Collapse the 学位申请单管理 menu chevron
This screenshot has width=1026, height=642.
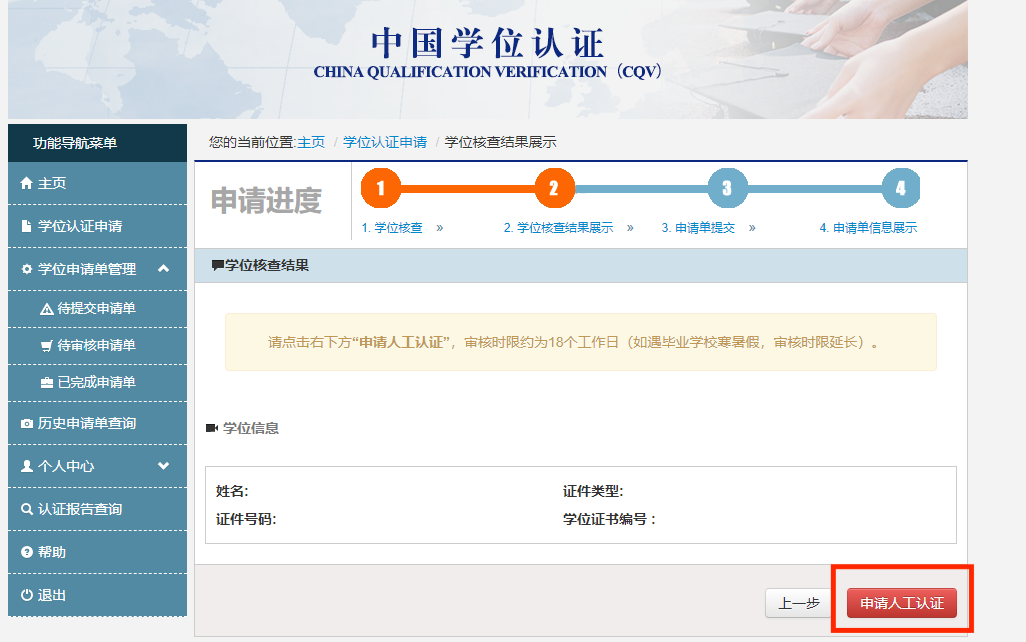(164, 268)
